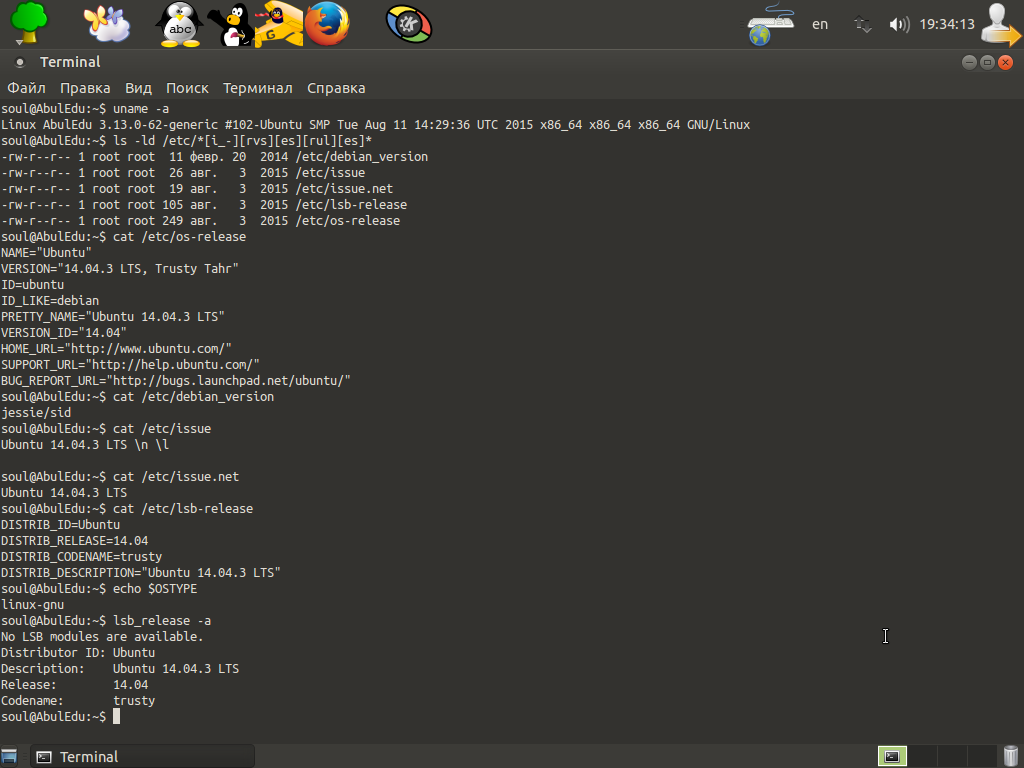Click the "Release: 14.04" line
This screenshot has height=768, width=1024.
(74, 684)
